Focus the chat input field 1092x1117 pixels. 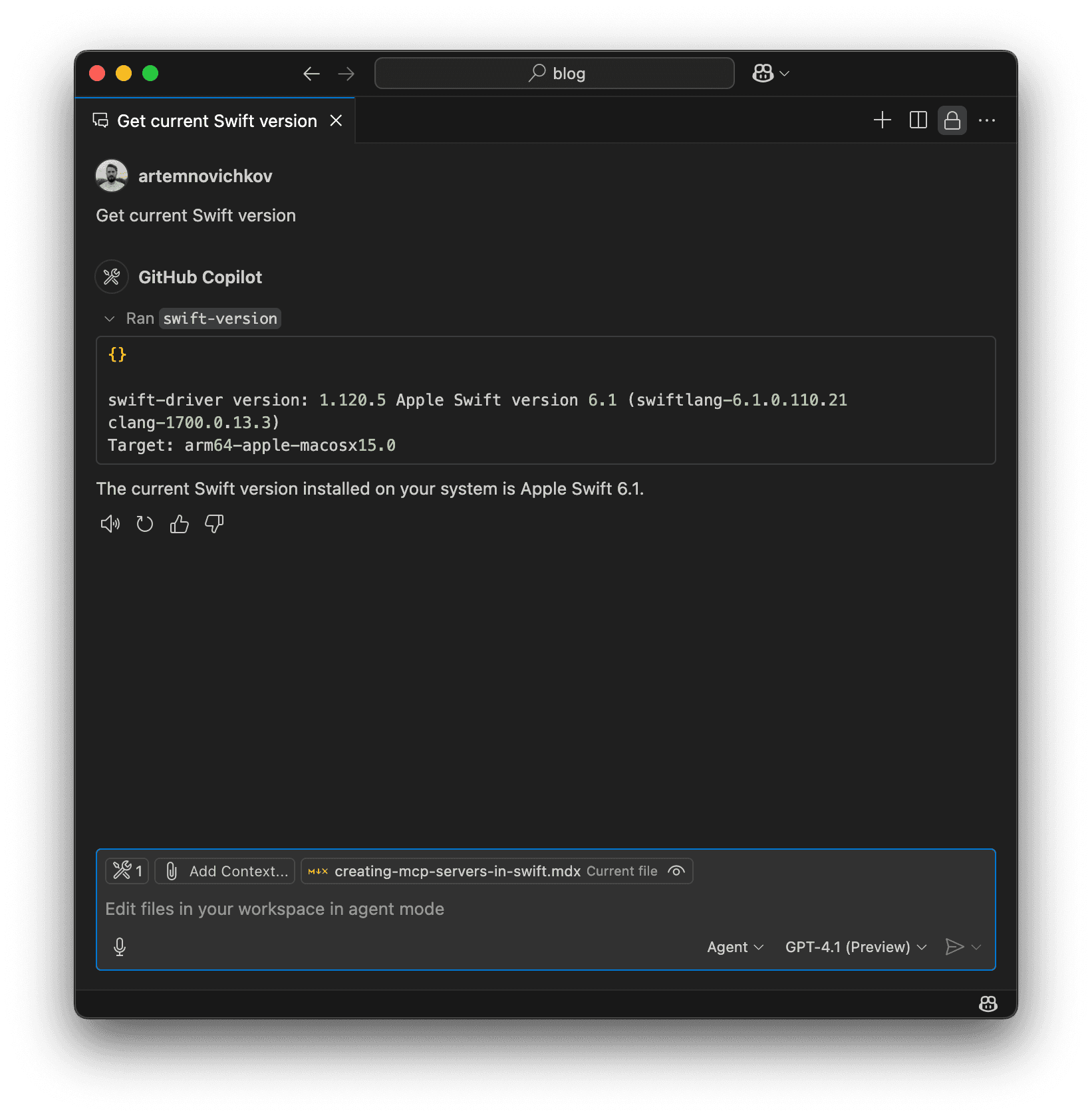(x=545, y=909)
